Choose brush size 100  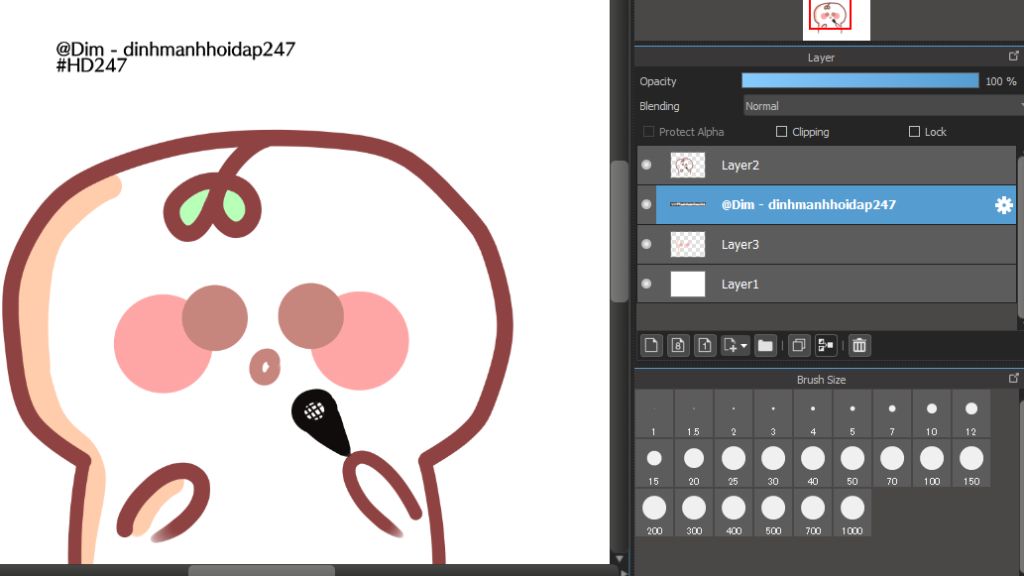coord(932,464)
